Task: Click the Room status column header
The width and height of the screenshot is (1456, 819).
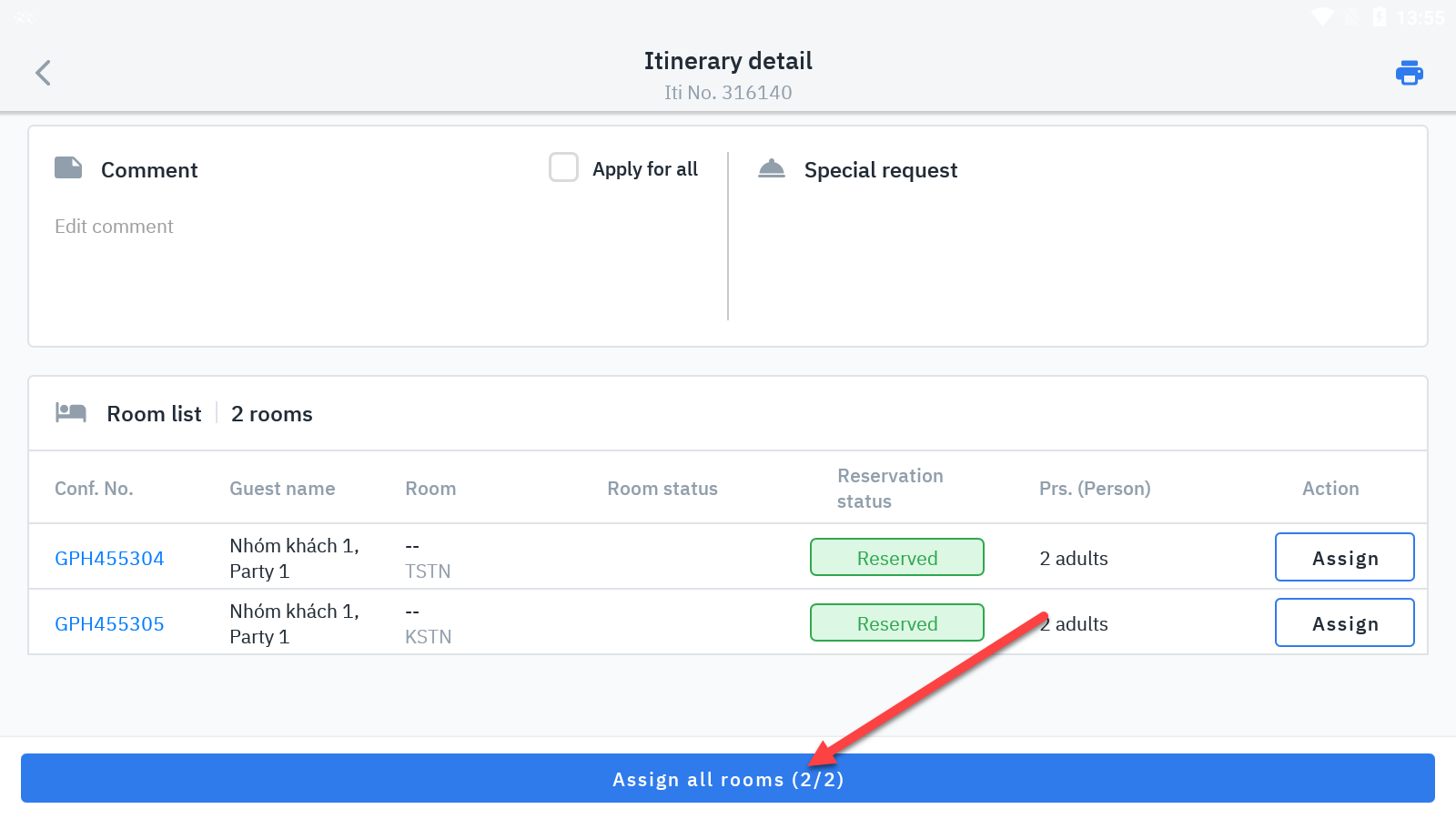Action: coord(662,489)
